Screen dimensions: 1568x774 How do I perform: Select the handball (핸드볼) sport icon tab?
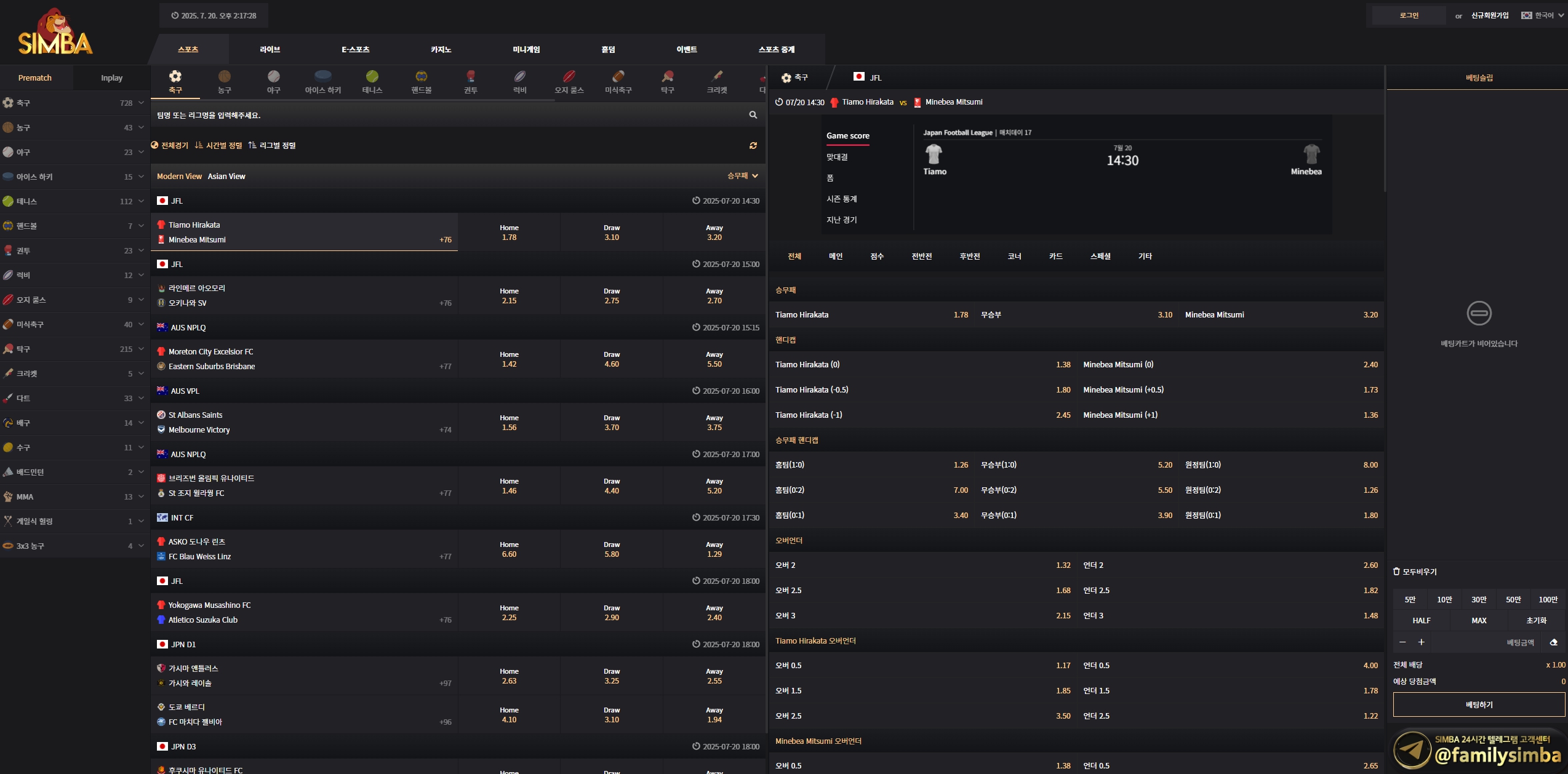coord(422,82)
